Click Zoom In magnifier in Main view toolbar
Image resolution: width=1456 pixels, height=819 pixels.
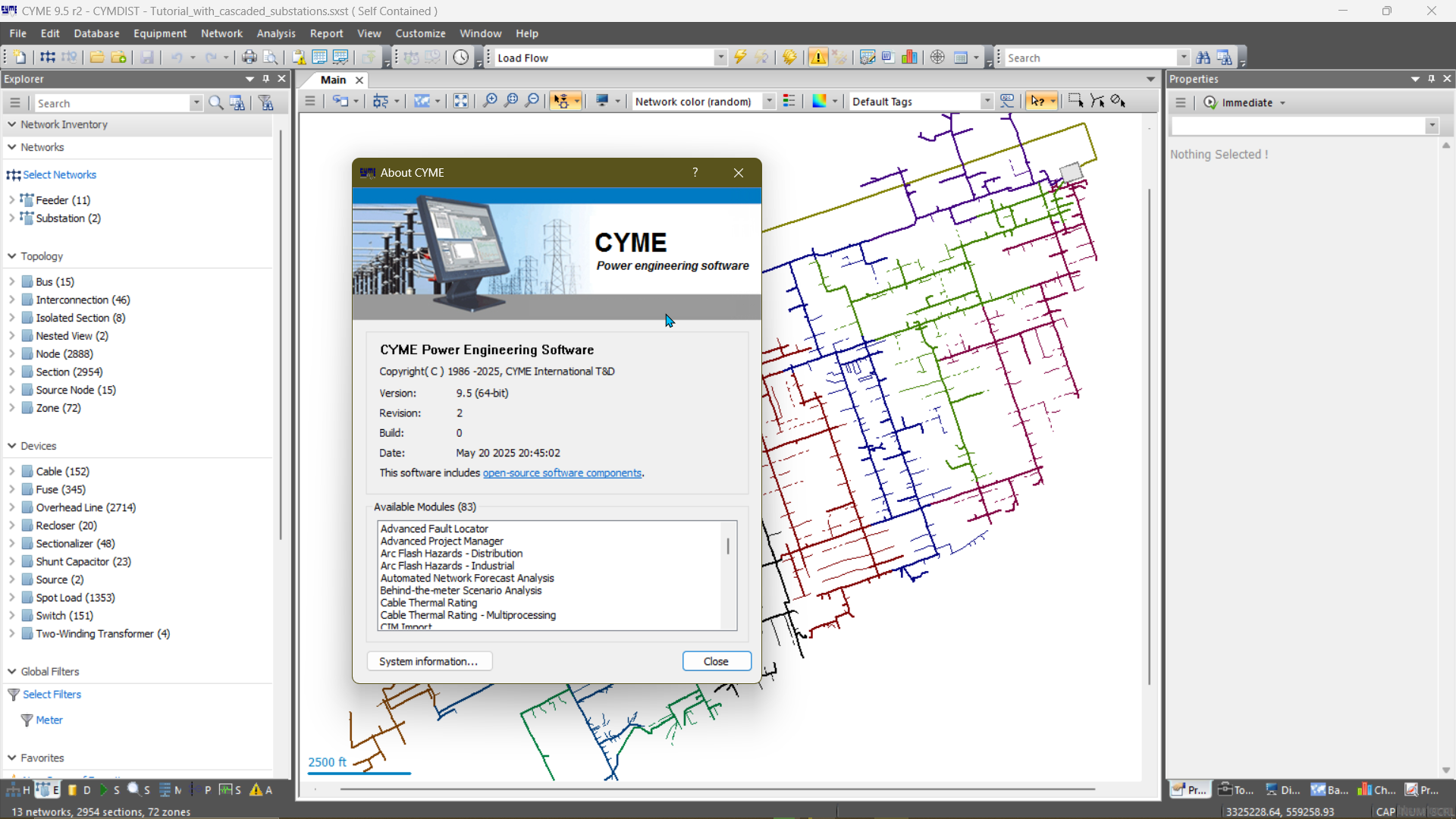491,101
